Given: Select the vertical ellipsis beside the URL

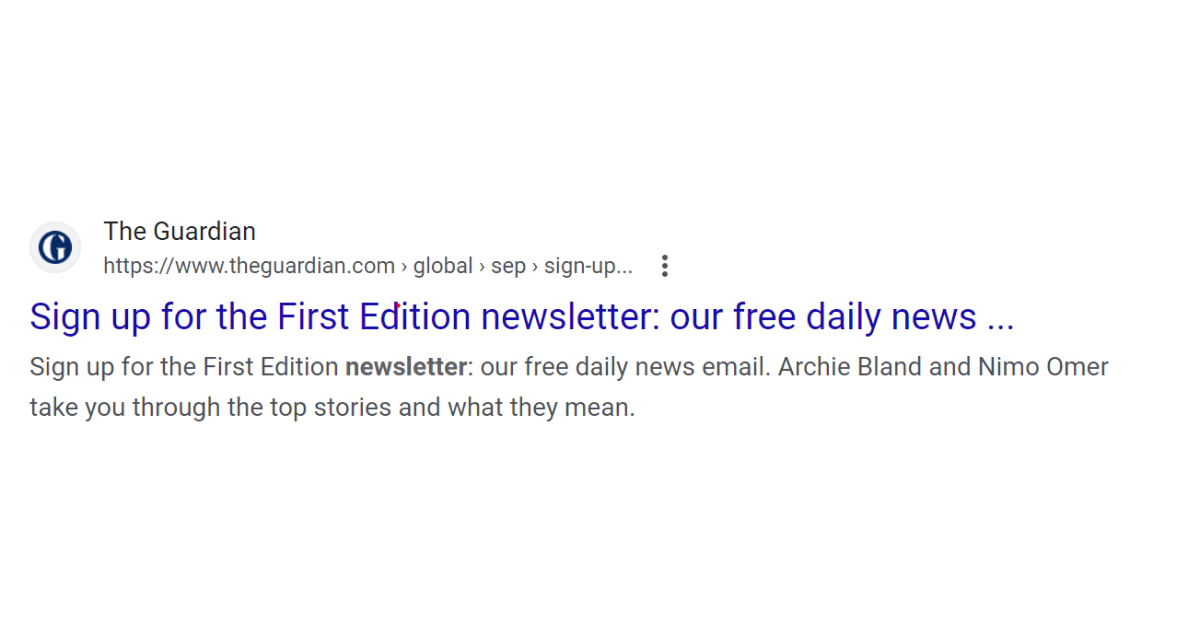Looking at the screenshot, I should tap(665, 265).
